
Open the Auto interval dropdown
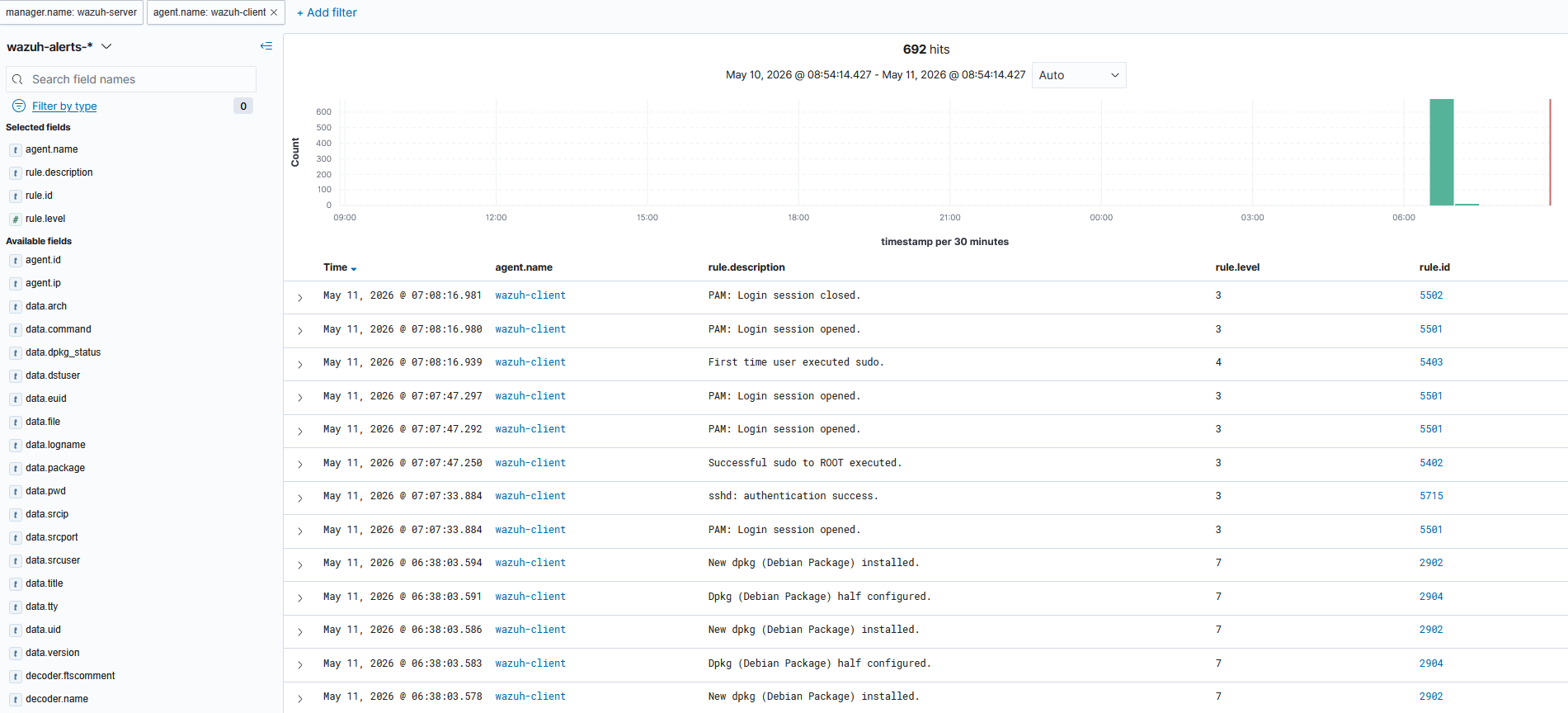[x=1079, y=75]
